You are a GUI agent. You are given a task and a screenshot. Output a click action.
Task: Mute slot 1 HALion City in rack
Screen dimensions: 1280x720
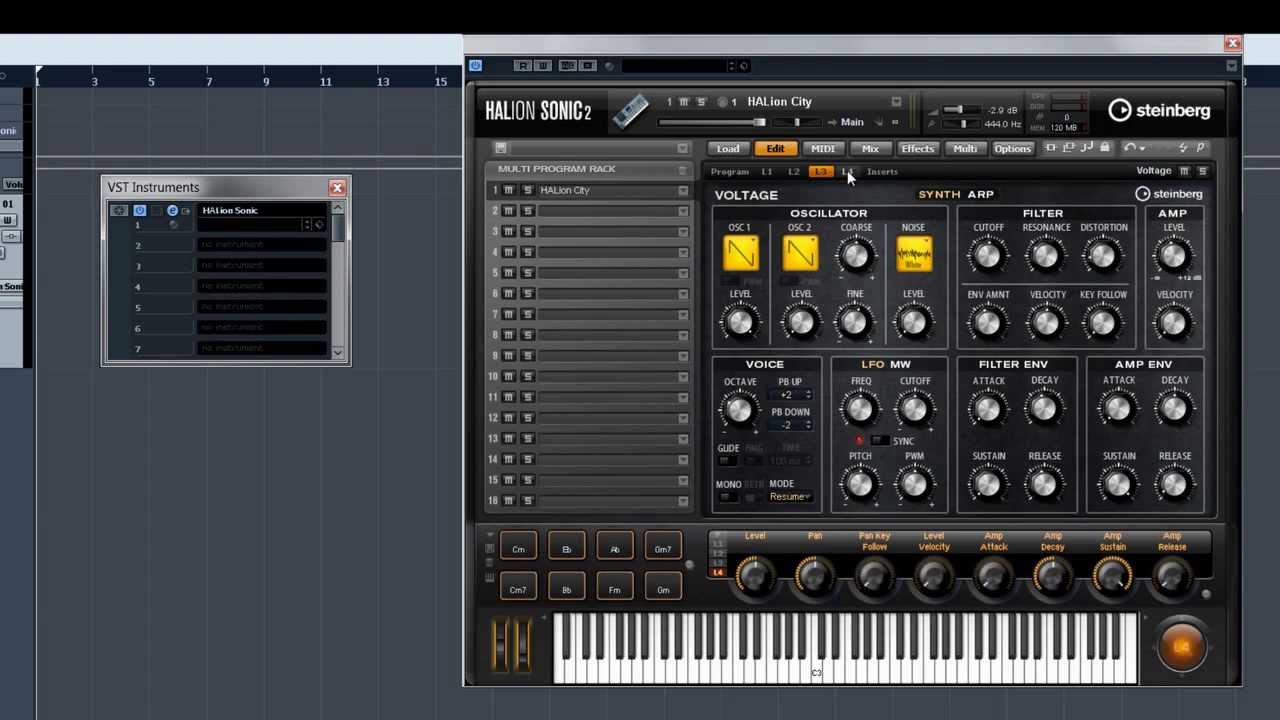point(509,190)
